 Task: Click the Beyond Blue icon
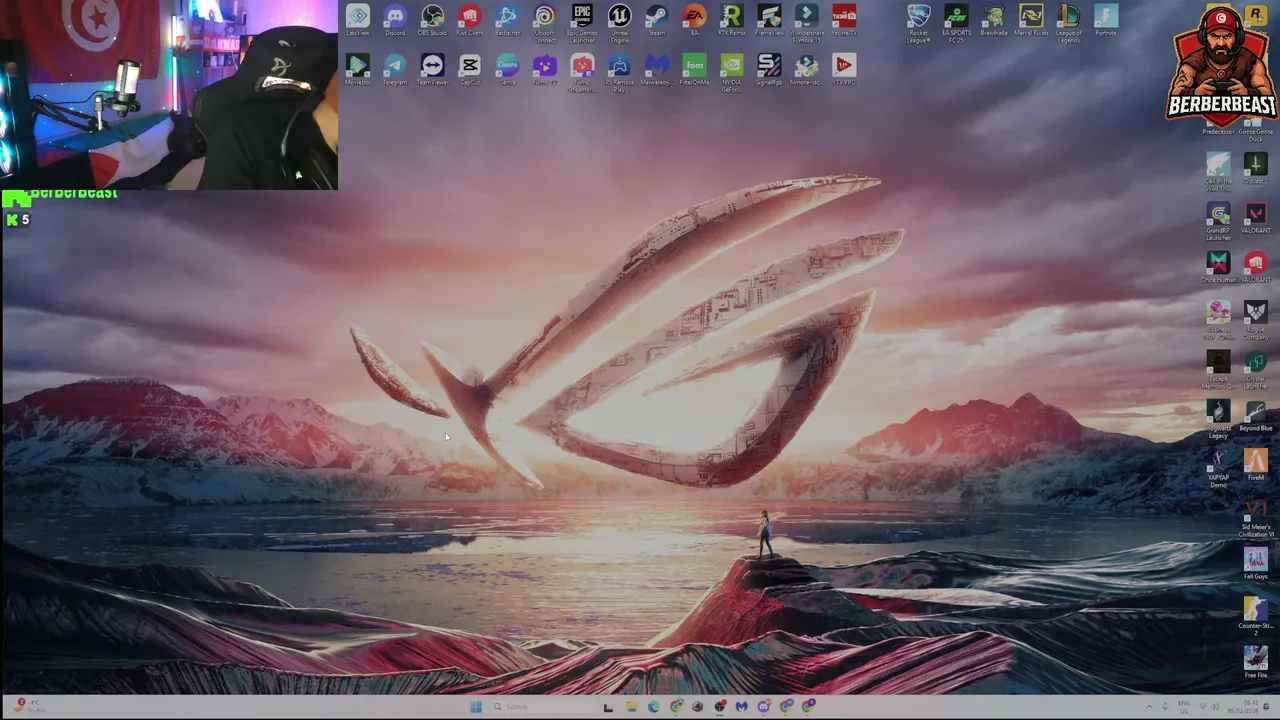pyautogui.click(x=1255, y=416)
